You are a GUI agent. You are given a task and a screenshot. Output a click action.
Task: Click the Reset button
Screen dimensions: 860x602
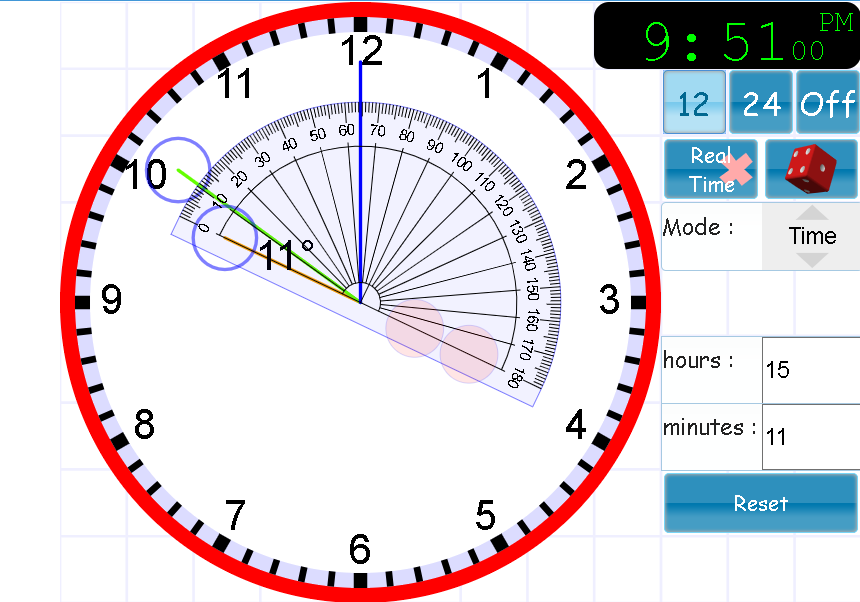(761, 503)
